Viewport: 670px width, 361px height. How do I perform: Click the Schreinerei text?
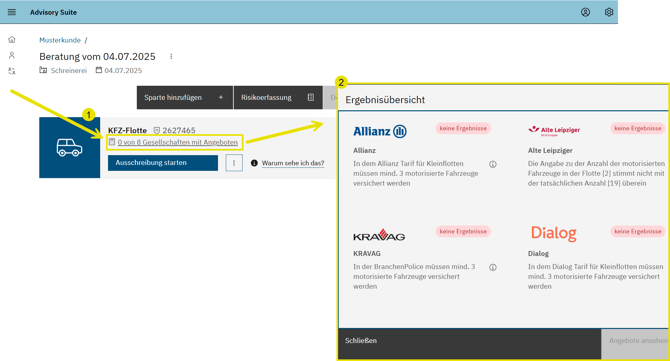click(x=69, y=70)
